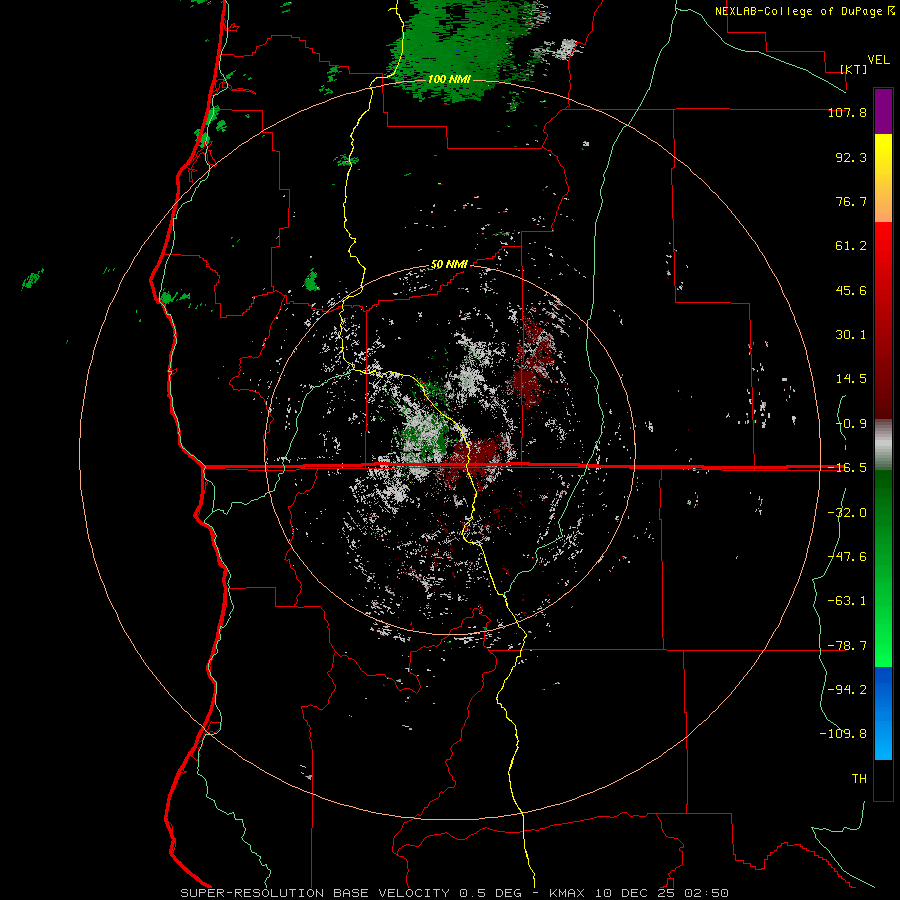Viewport: 900px width, 900px height.
Task: Select the 76.7 velocity scale value
Action: [851, 201]
